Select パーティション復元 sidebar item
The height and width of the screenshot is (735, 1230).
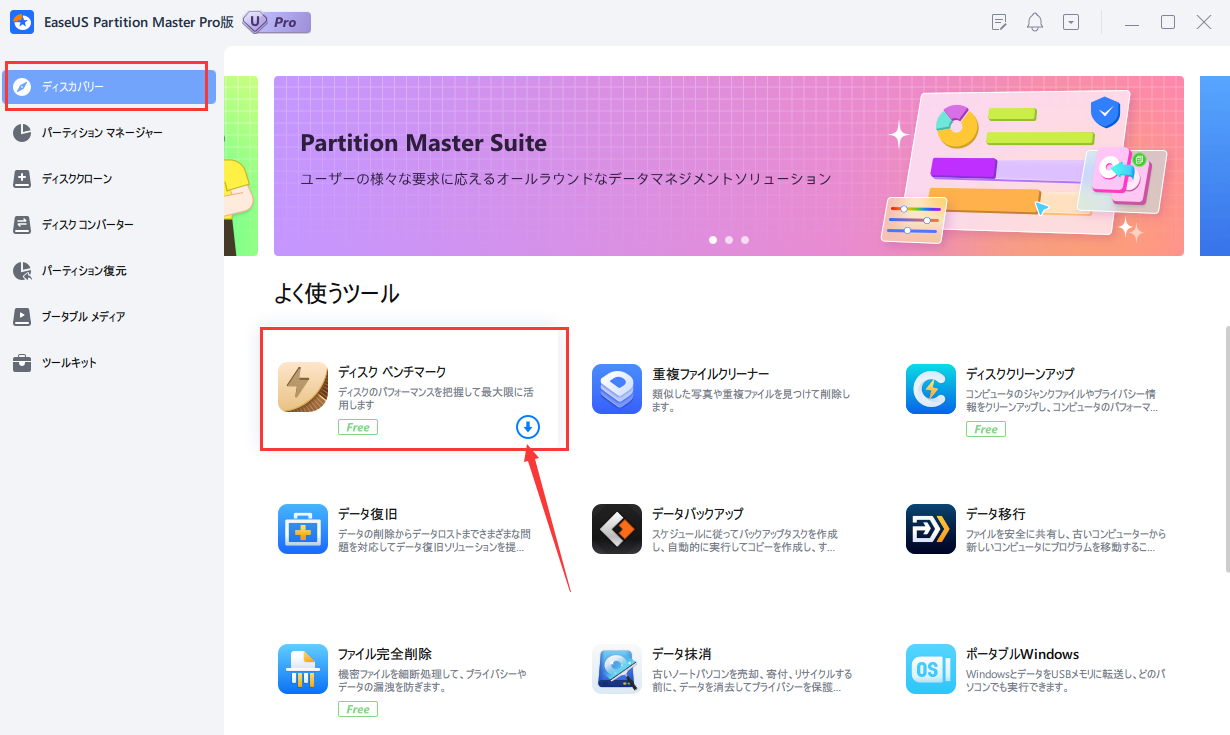(83, 271)
